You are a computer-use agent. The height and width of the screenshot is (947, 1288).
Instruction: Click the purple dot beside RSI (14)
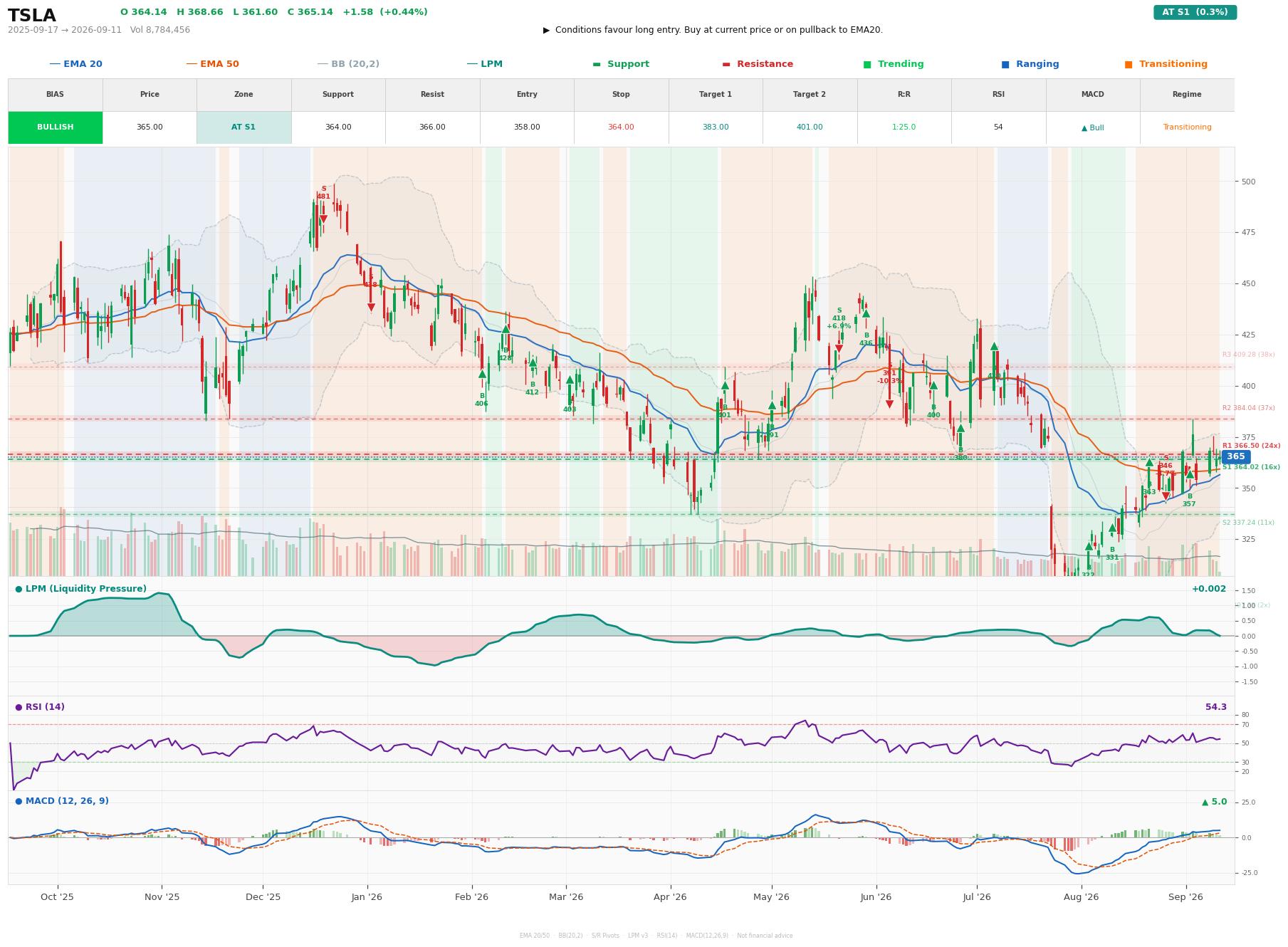point(19,707)
